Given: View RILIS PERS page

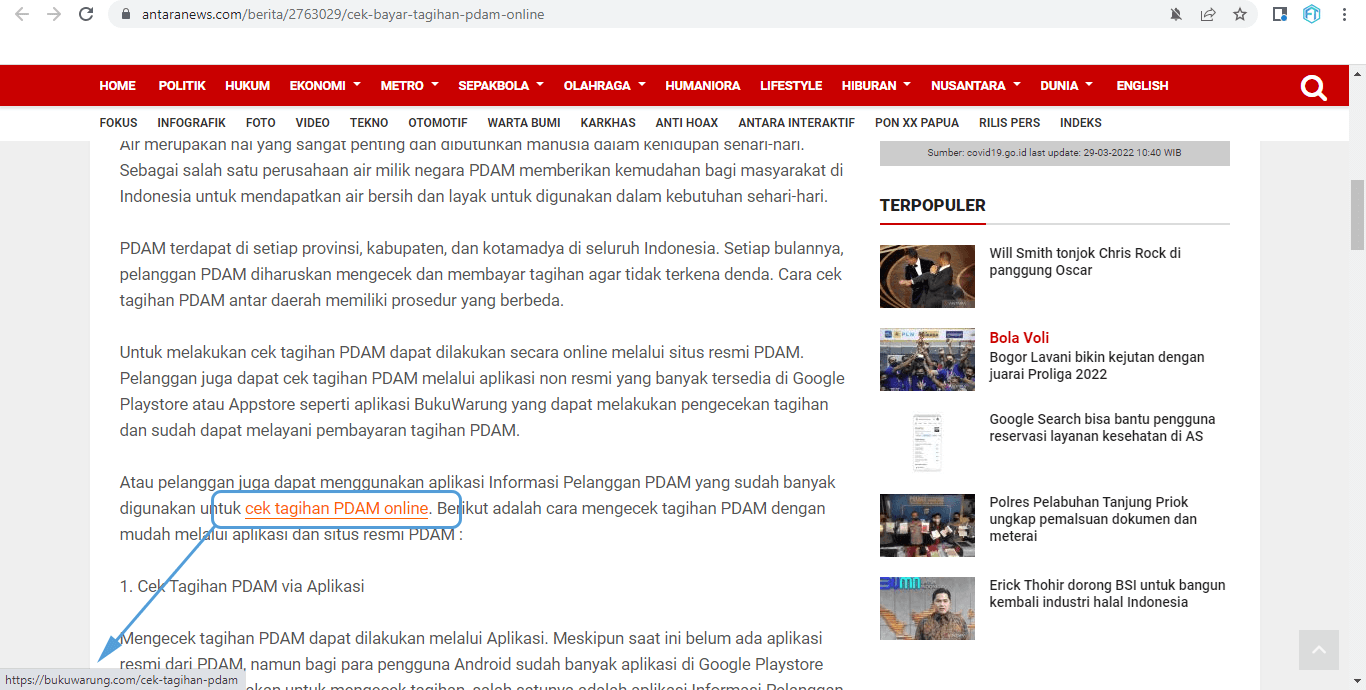Looking at the screenshot, I should pyautogui.click(x=1010, y=123).
